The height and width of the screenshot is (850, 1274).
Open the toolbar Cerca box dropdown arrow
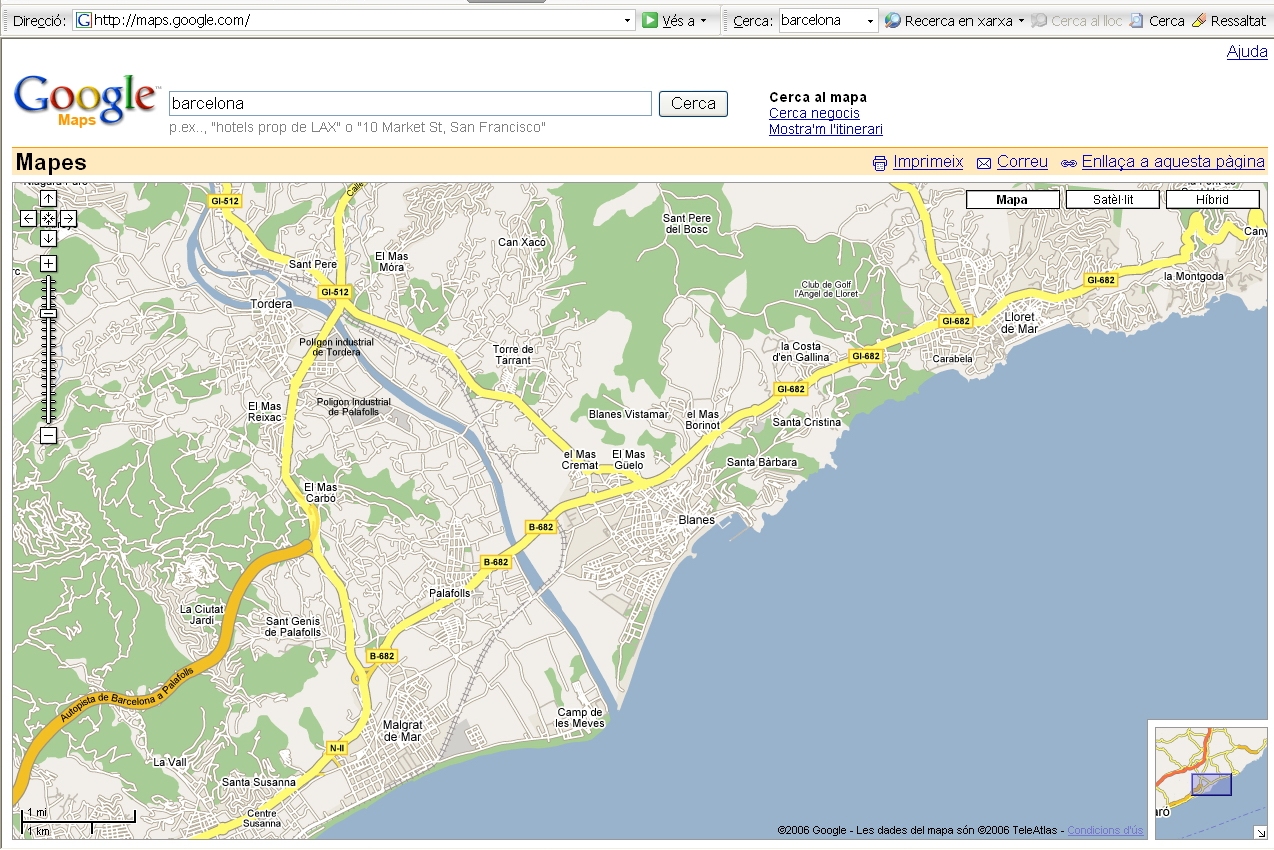871,21
